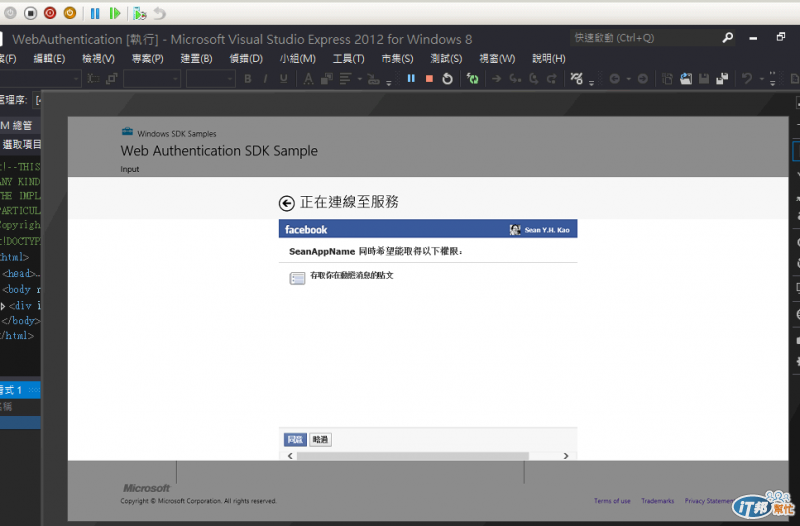Open the debug toolbar overflow options arrow
Image resolution: width=800 pixels, height=526 pixels.
[x=591, y=82]
